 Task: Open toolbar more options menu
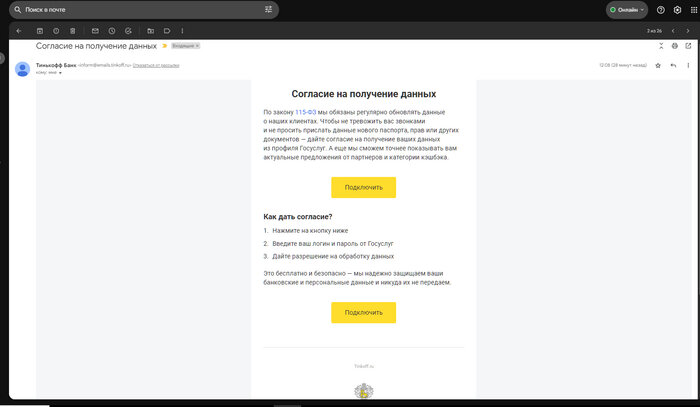click(182, 31)
